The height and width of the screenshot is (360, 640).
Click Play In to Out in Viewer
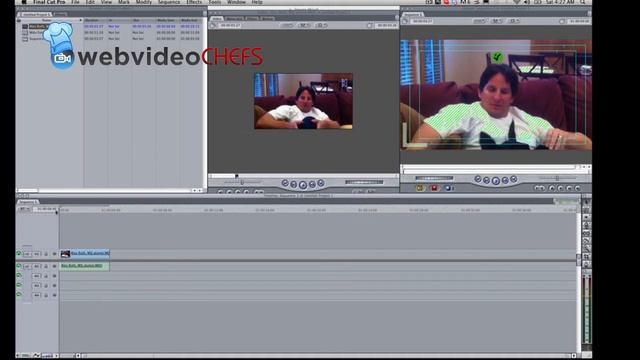tap(293, 184)
